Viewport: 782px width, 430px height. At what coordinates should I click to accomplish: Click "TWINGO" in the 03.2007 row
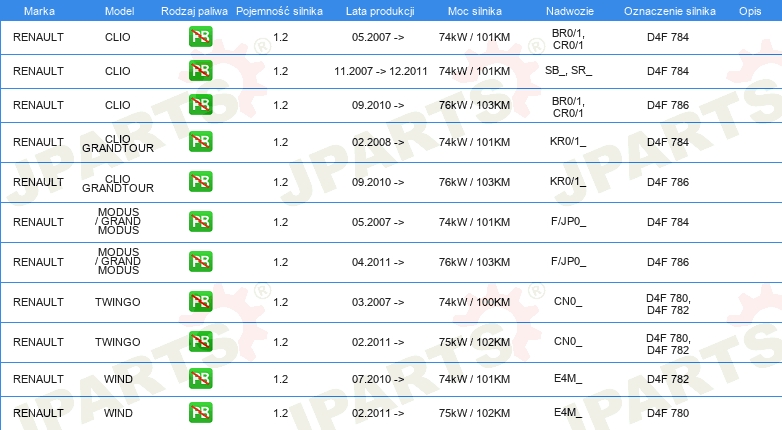118,302
